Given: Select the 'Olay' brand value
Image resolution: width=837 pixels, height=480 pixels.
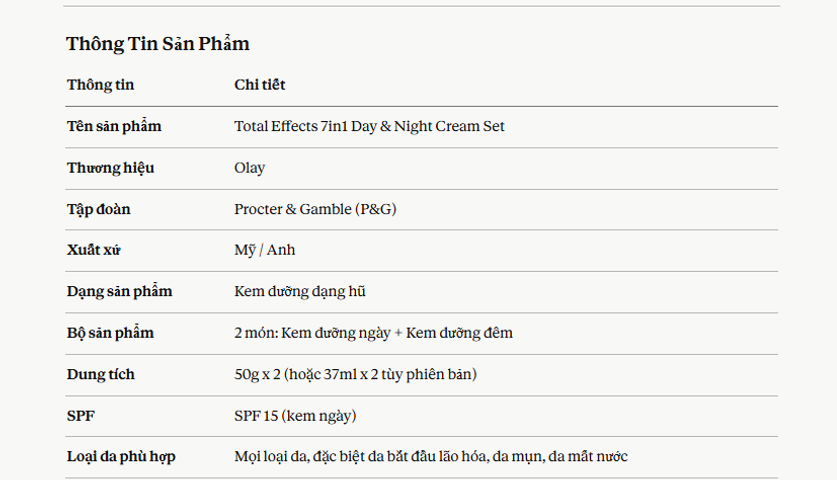Looking at the screenshot, I should point(249,168).
